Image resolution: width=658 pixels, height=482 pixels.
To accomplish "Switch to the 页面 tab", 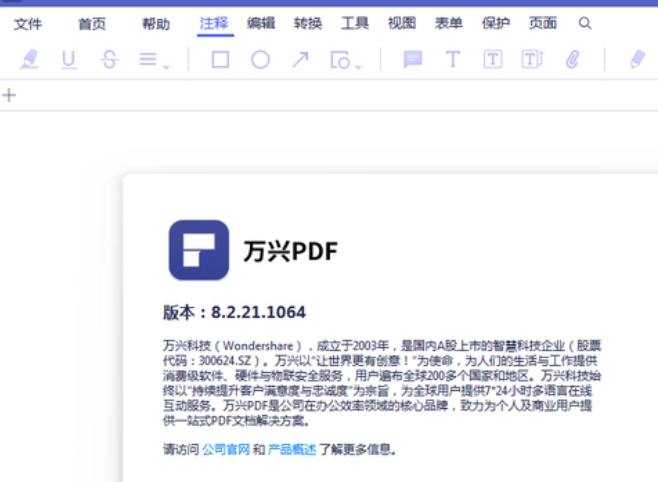I will click(543, 23).
